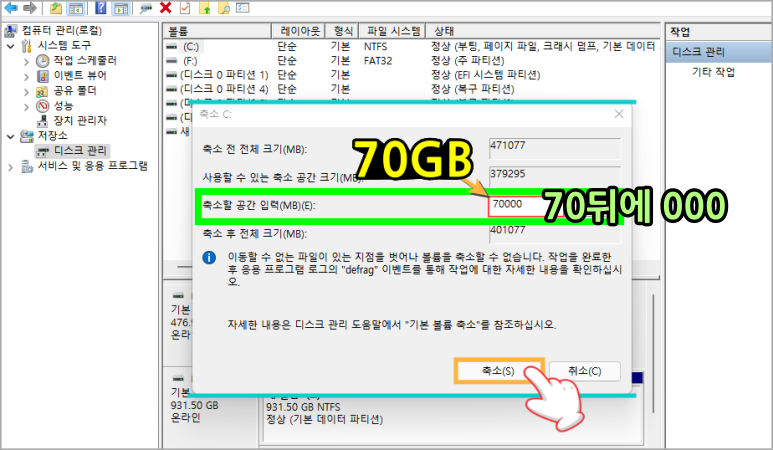Click the 장치 관리자 icon
This screenshot has height=450, width=773.
(x=43, y=121)
